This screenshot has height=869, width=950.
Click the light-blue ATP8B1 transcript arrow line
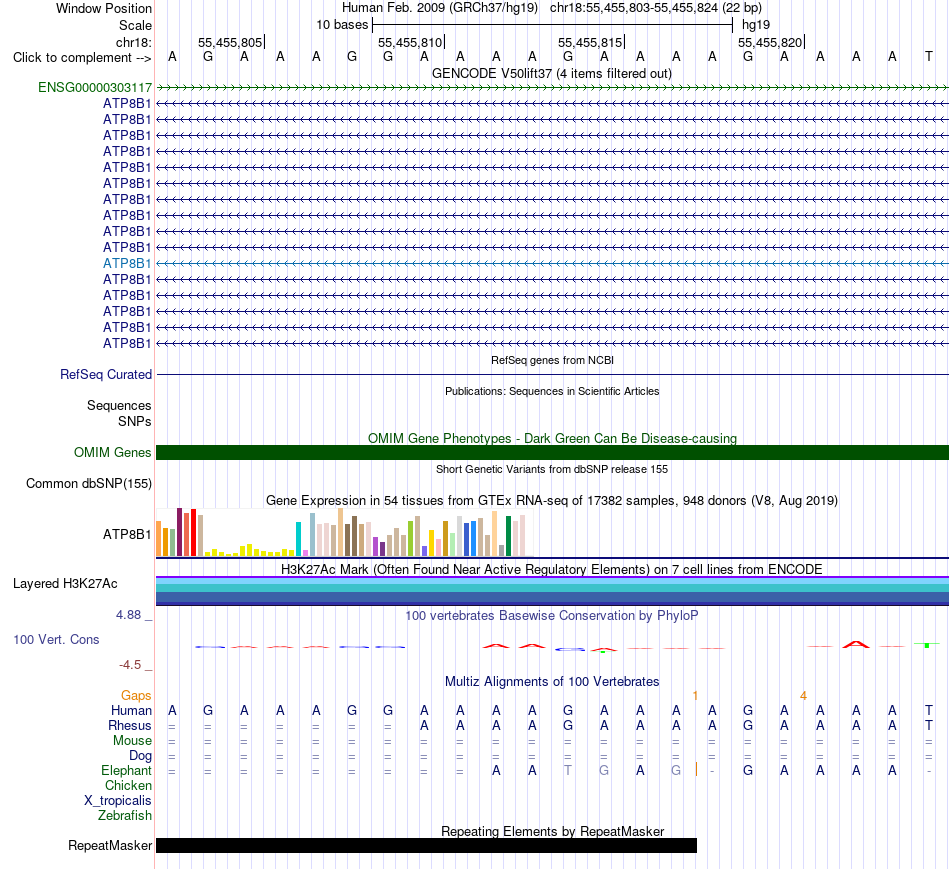point(552,263)
